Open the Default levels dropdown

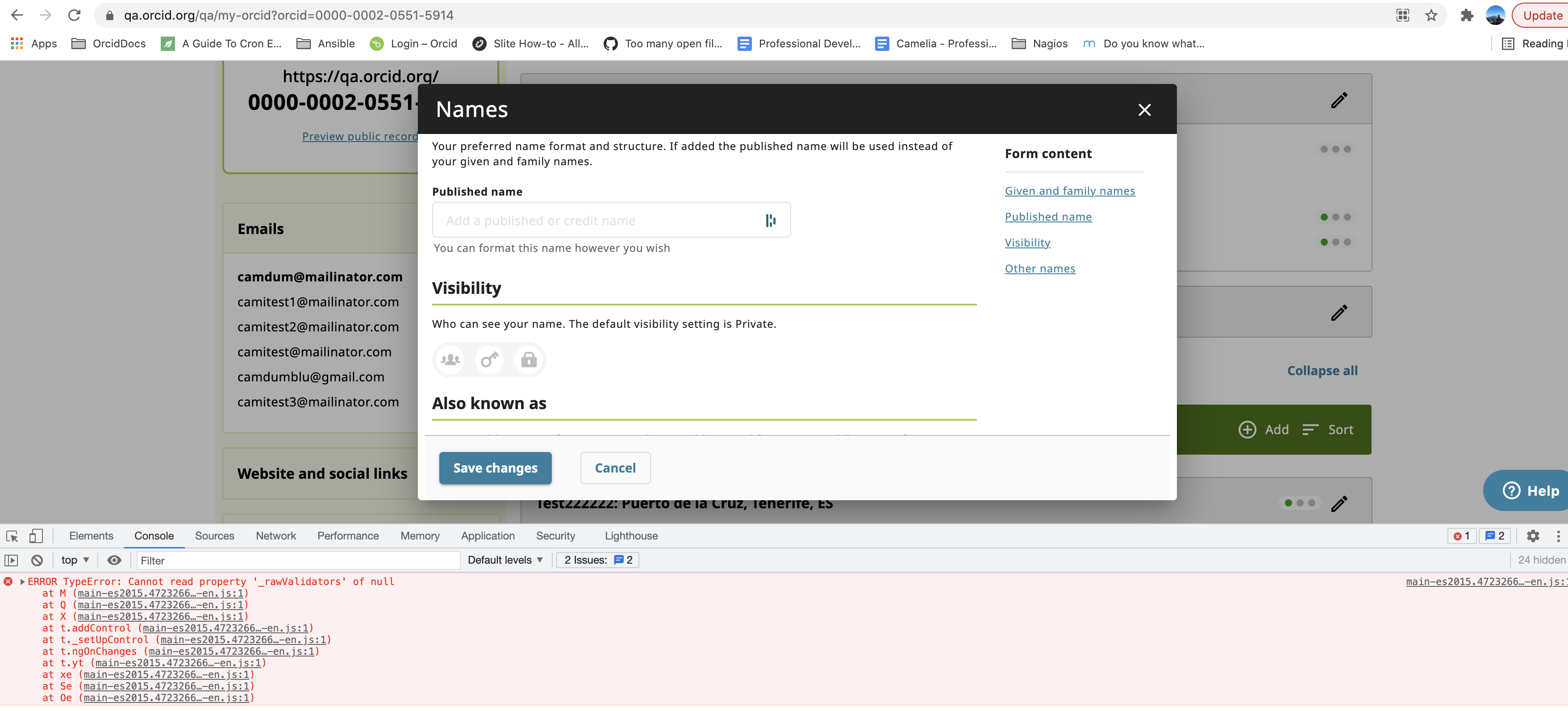pyautogui.click(x=505, y=560)
